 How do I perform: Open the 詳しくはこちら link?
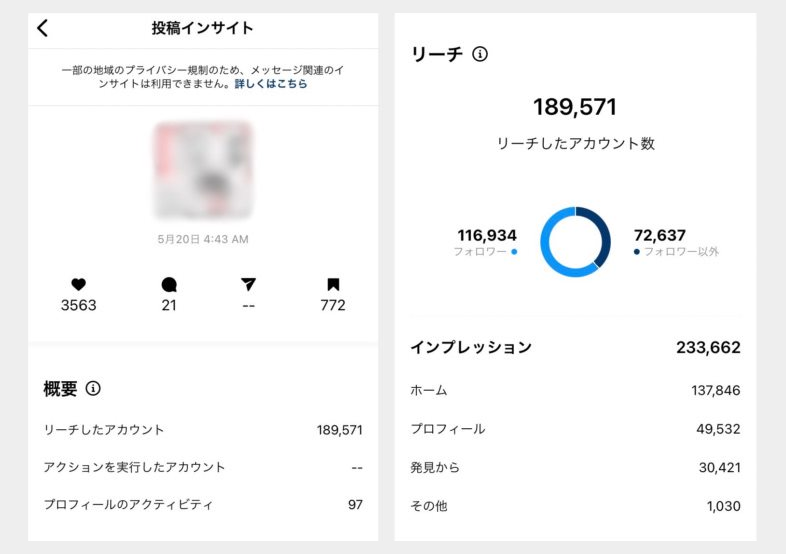(x=271, y=84)
